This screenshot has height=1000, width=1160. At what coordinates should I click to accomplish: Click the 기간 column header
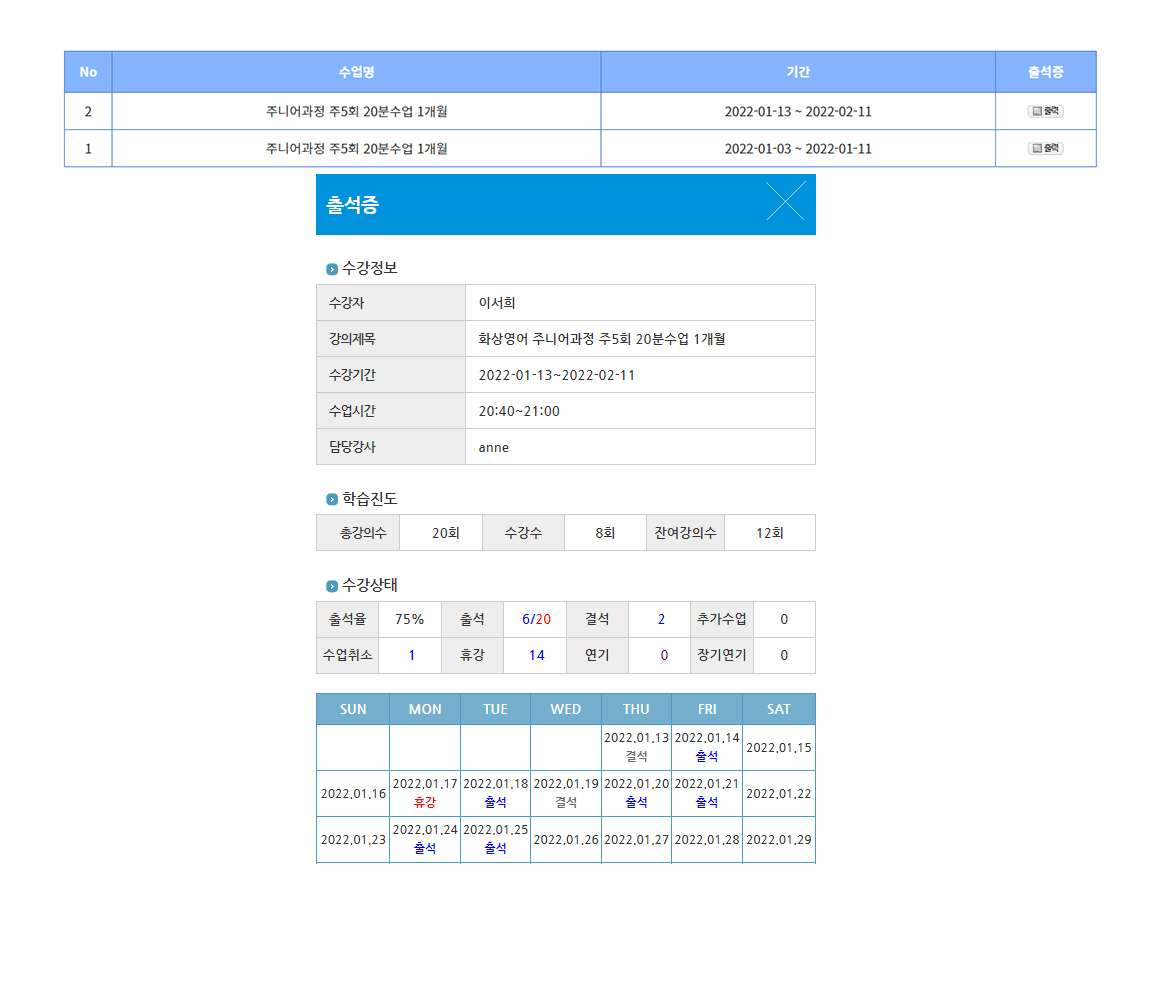pyautogui.click(x=797, y=72)
